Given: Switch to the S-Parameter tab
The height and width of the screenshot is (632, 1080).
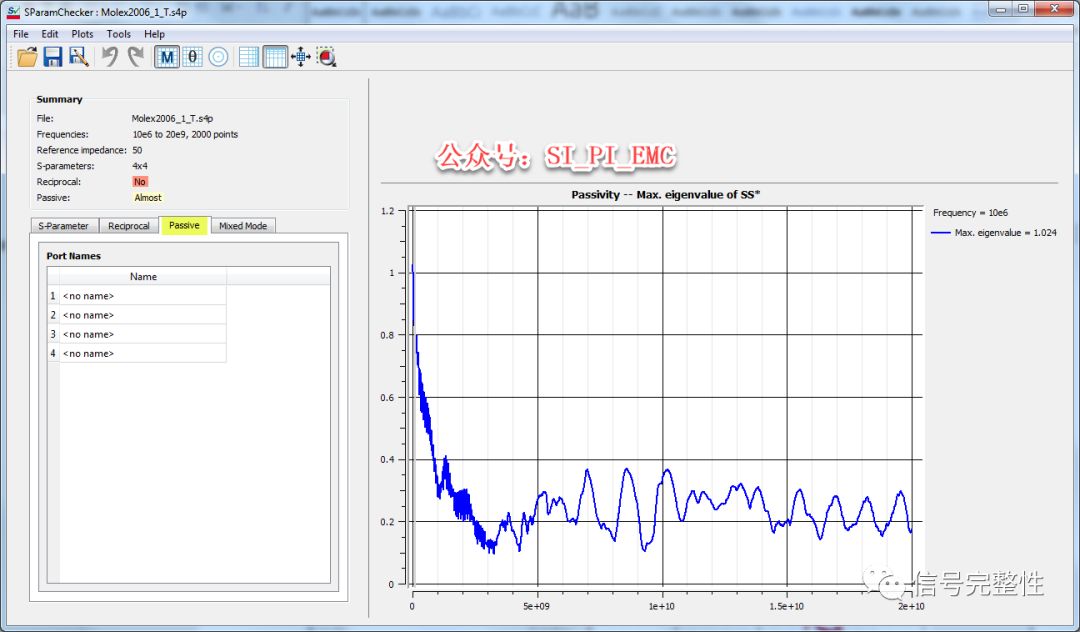Looking at the screenshot, I should [64, 226].
